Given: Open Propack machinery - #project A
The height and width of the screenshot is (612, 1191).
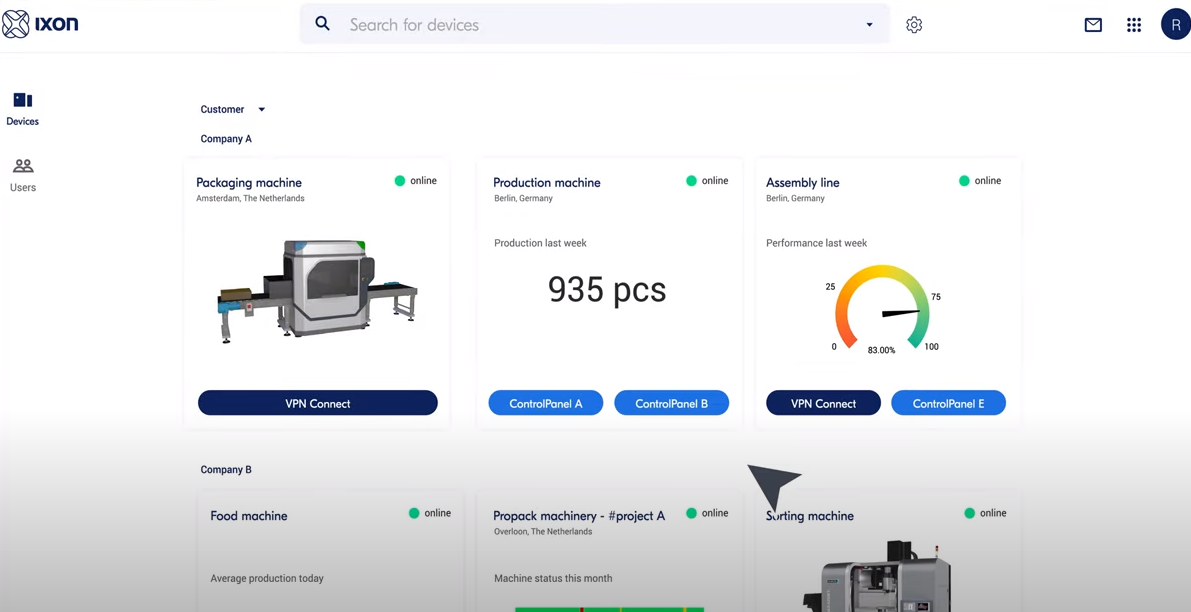Looking at the screenshot, I should pos(579,516).
